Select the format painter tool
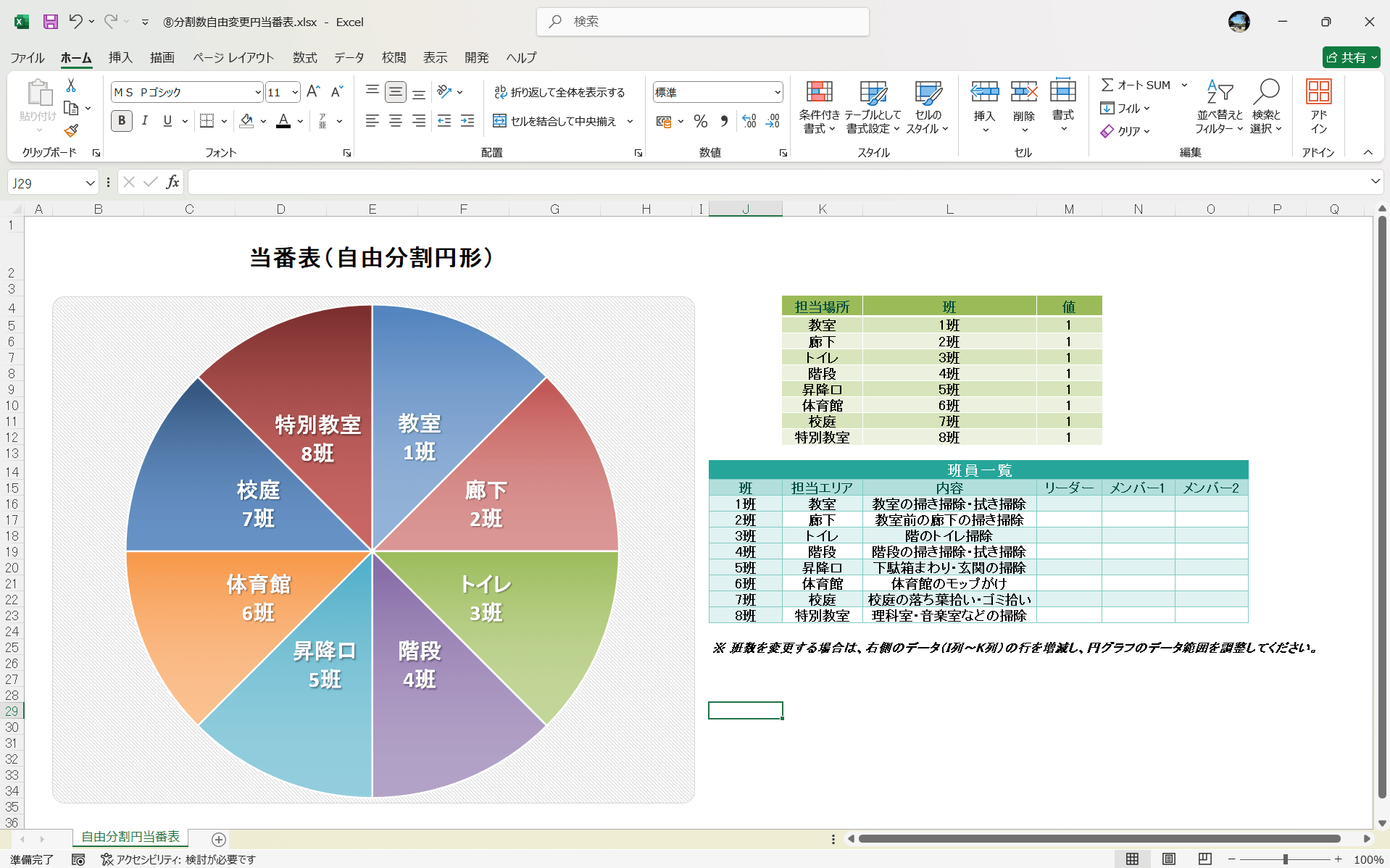Image resolution: width=1390 pixels, height=868 pixels. tap(70, 130)
